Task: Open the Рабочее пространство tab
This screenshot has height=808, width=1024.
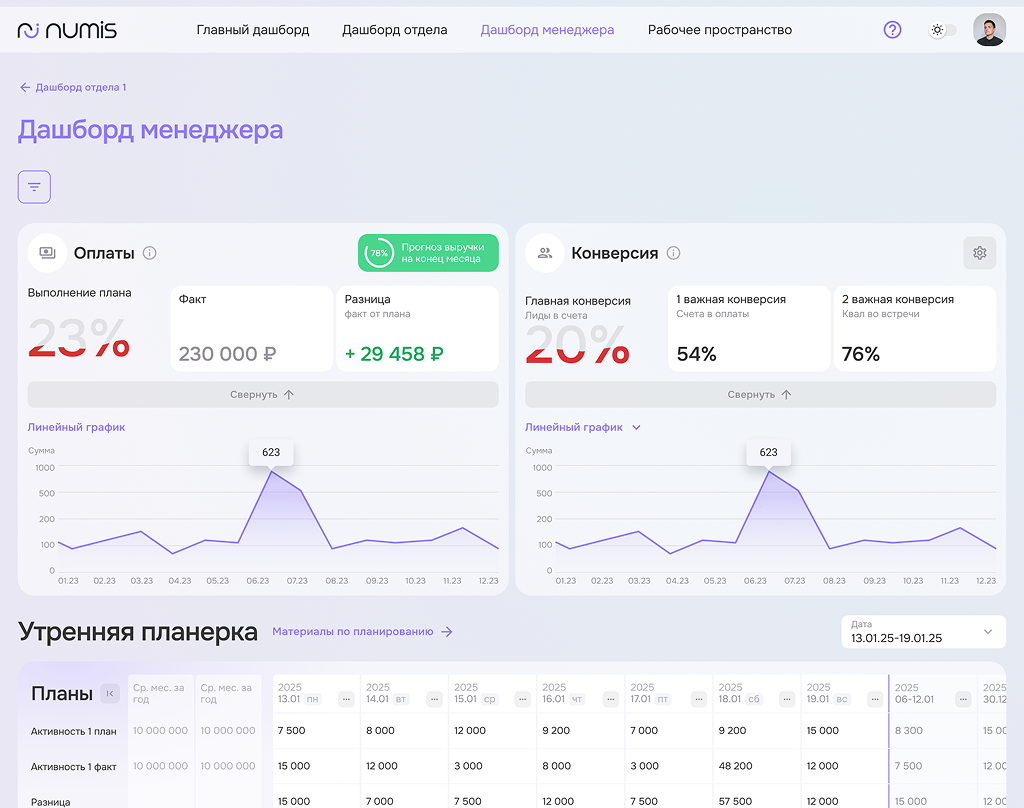Action: click(x=719, y=30)
